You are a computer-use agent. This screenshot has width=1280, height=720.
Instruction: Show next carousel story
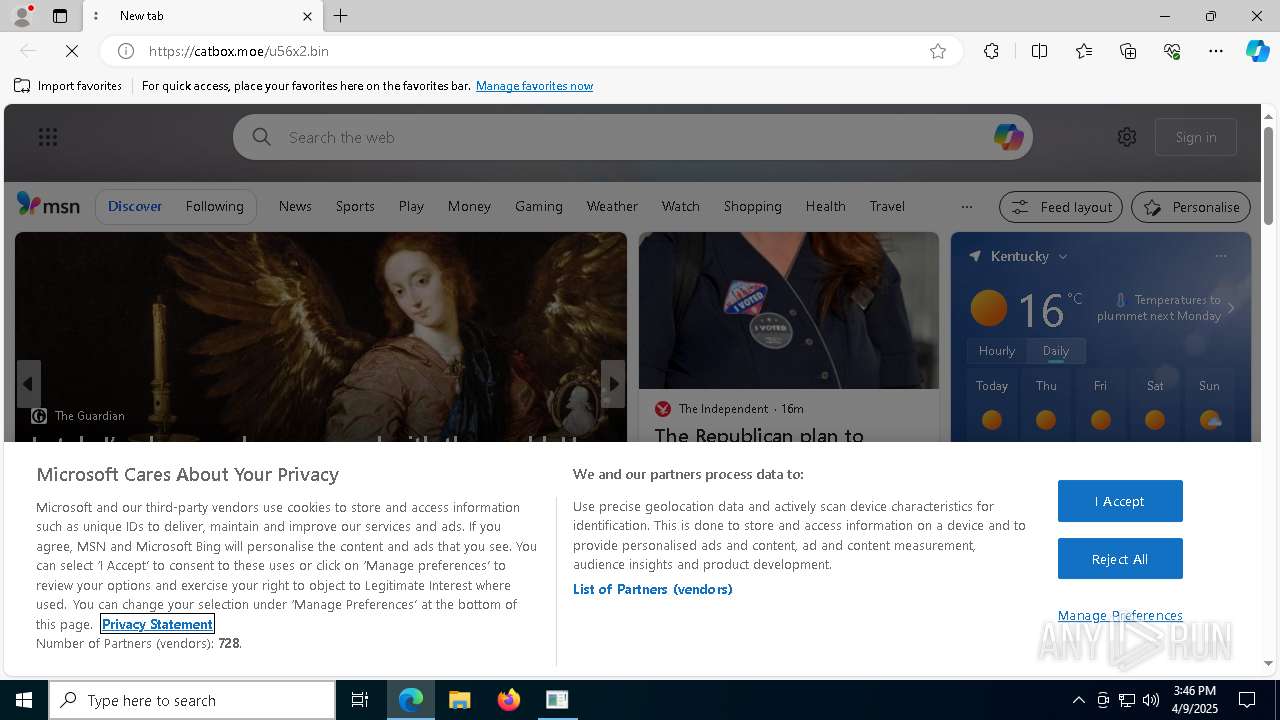tap(613, 384)
